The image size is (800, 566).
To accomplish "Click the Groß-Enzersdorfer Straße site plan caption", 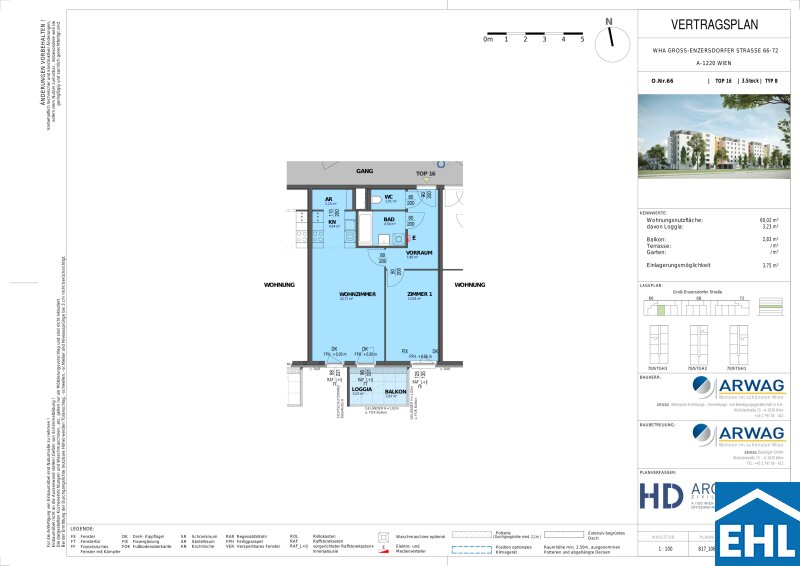I will coord(697,292).
